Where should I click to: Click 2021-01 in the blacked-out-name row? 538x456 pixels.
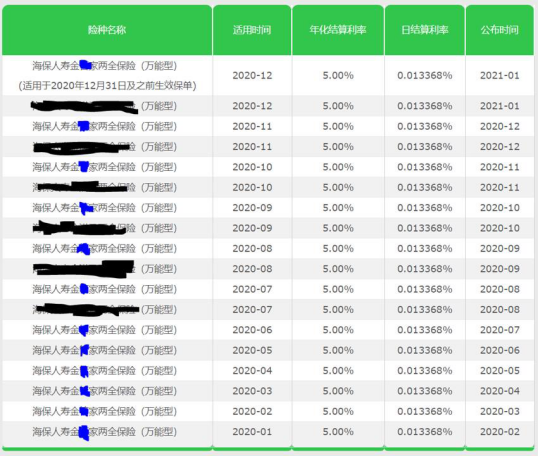point(500,106)
